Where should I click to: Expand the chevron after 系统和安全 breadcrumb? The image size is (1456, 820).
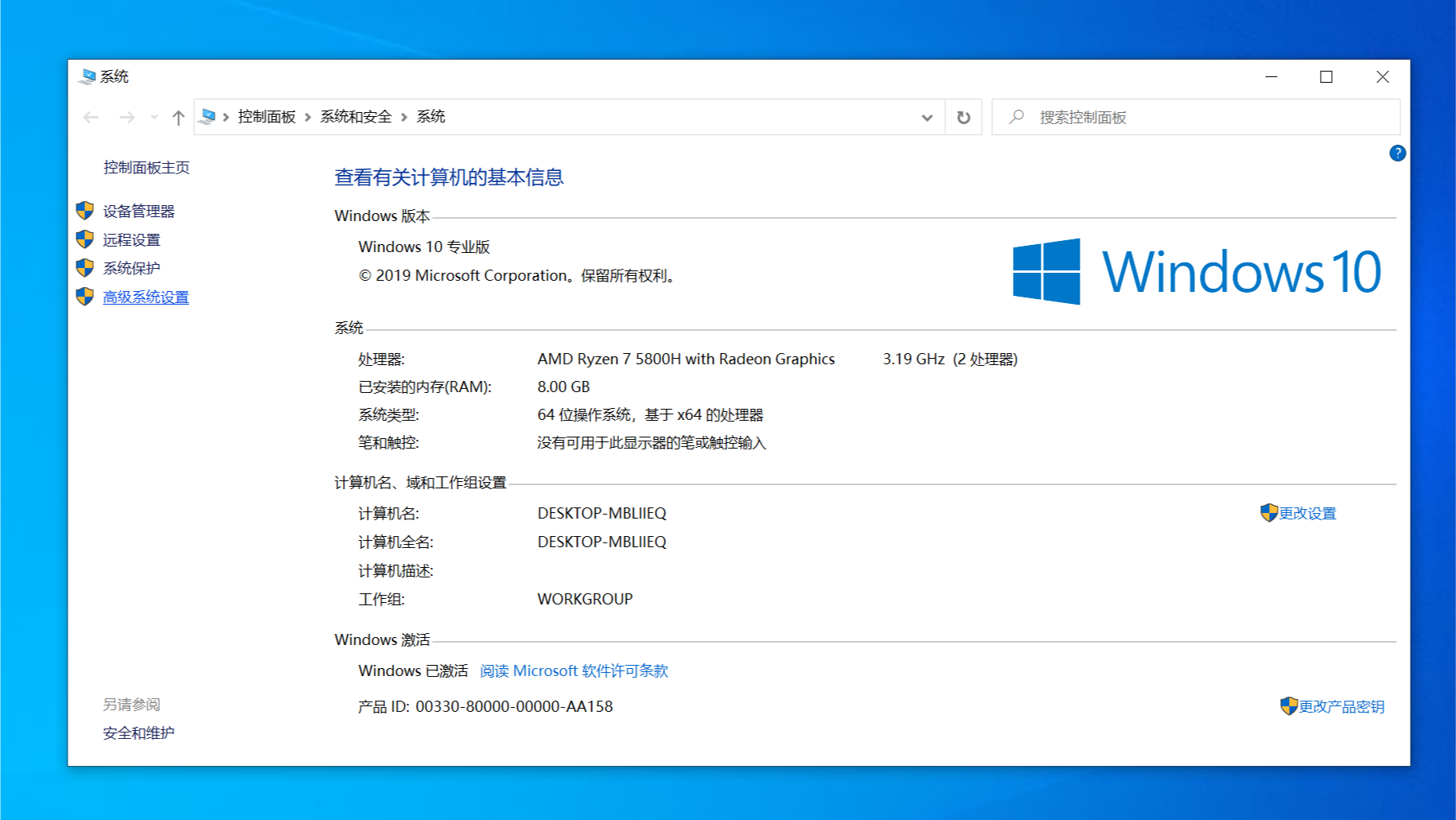(x=404, y=118)
